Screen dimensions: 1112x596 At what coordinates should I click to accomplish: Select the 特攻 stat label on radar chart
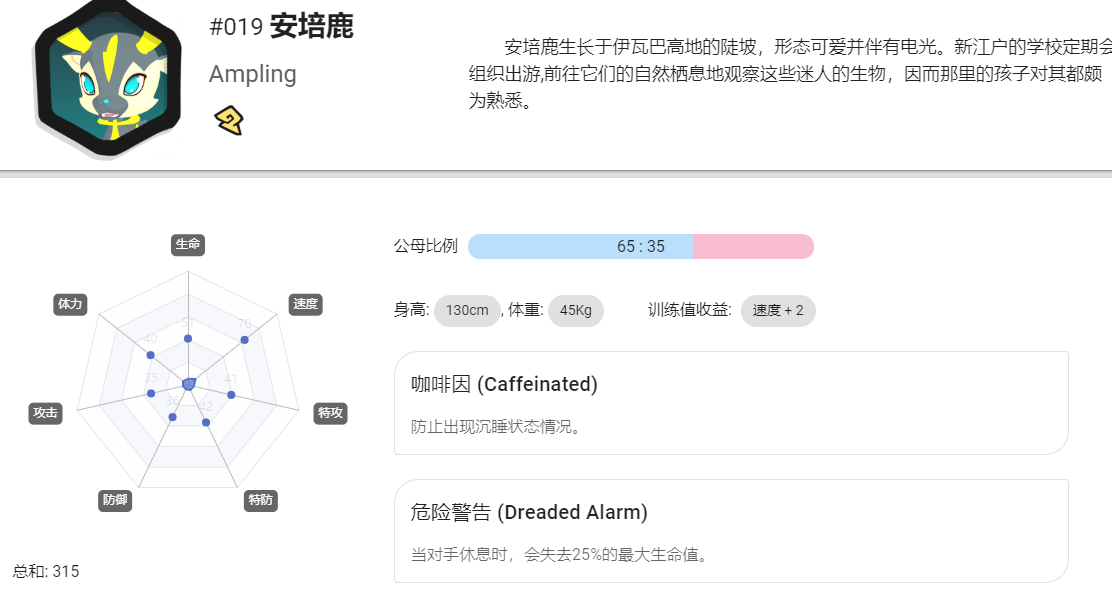click(330, 413)
